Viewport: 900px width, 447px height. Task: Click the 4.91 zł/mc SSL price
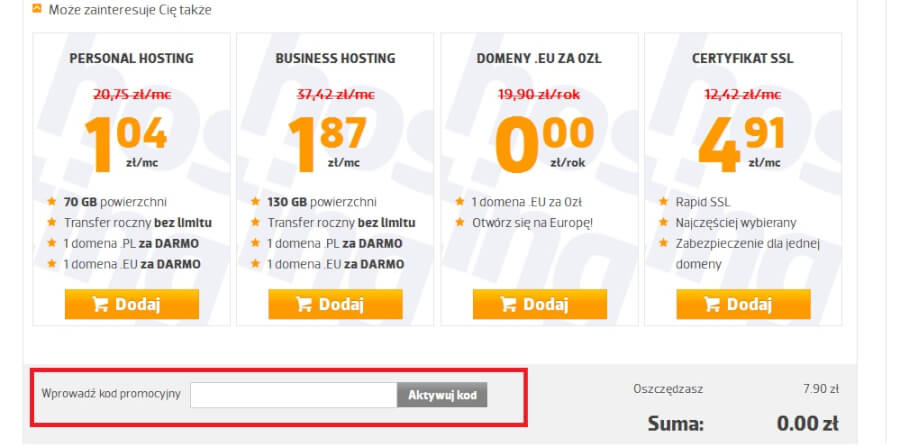(x=740, y=141)
